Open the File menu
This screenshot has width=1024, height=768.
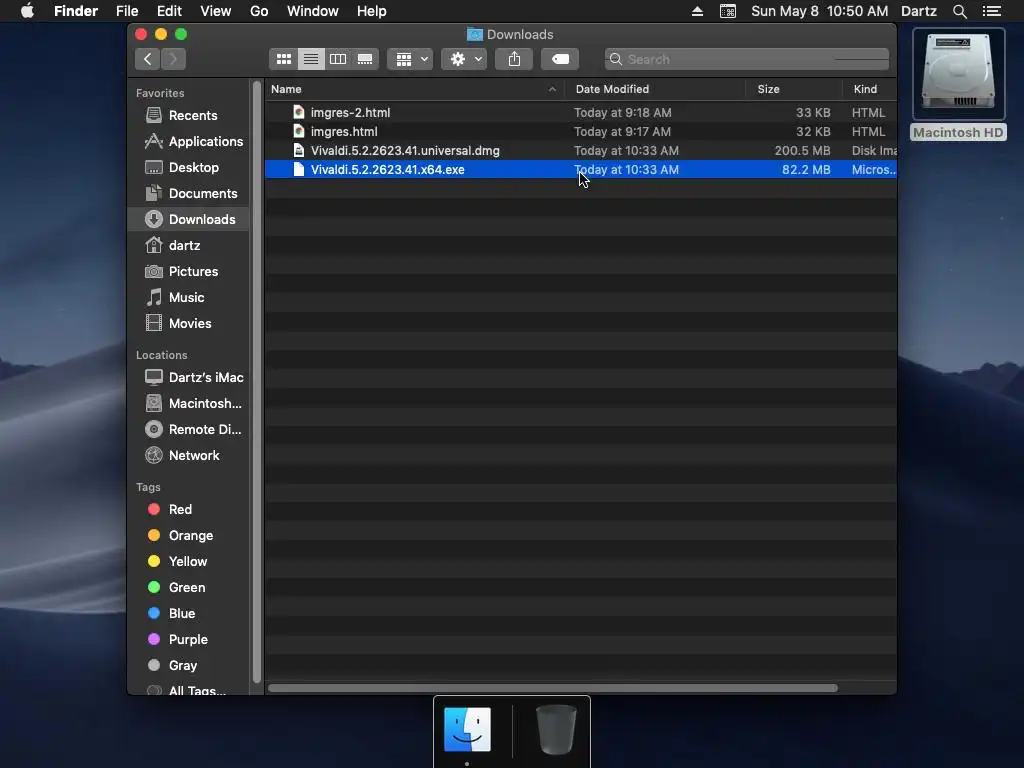pos(127,11)
